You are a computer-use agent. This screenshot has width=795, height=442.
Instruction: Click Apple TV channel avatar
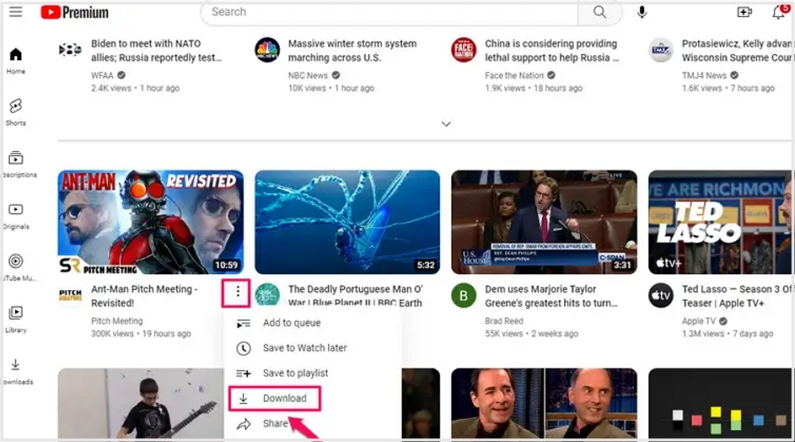(x=661, y=295)
